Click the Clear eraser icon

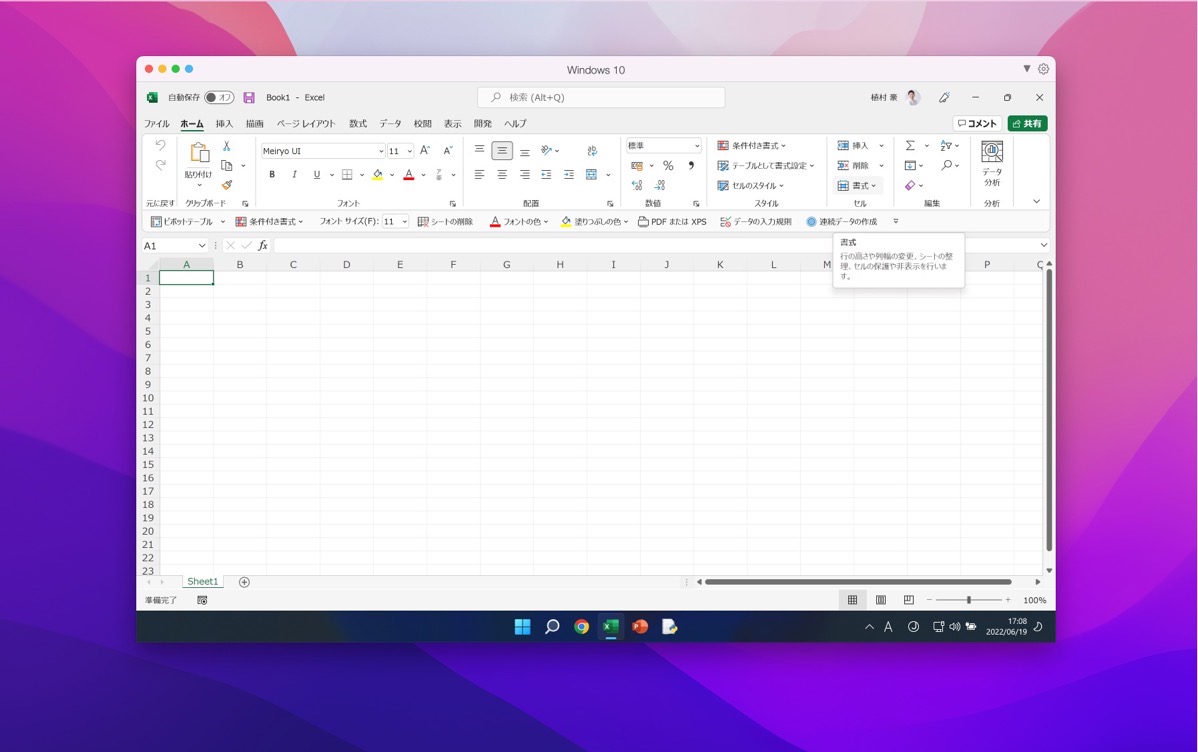tap(910, 186)
